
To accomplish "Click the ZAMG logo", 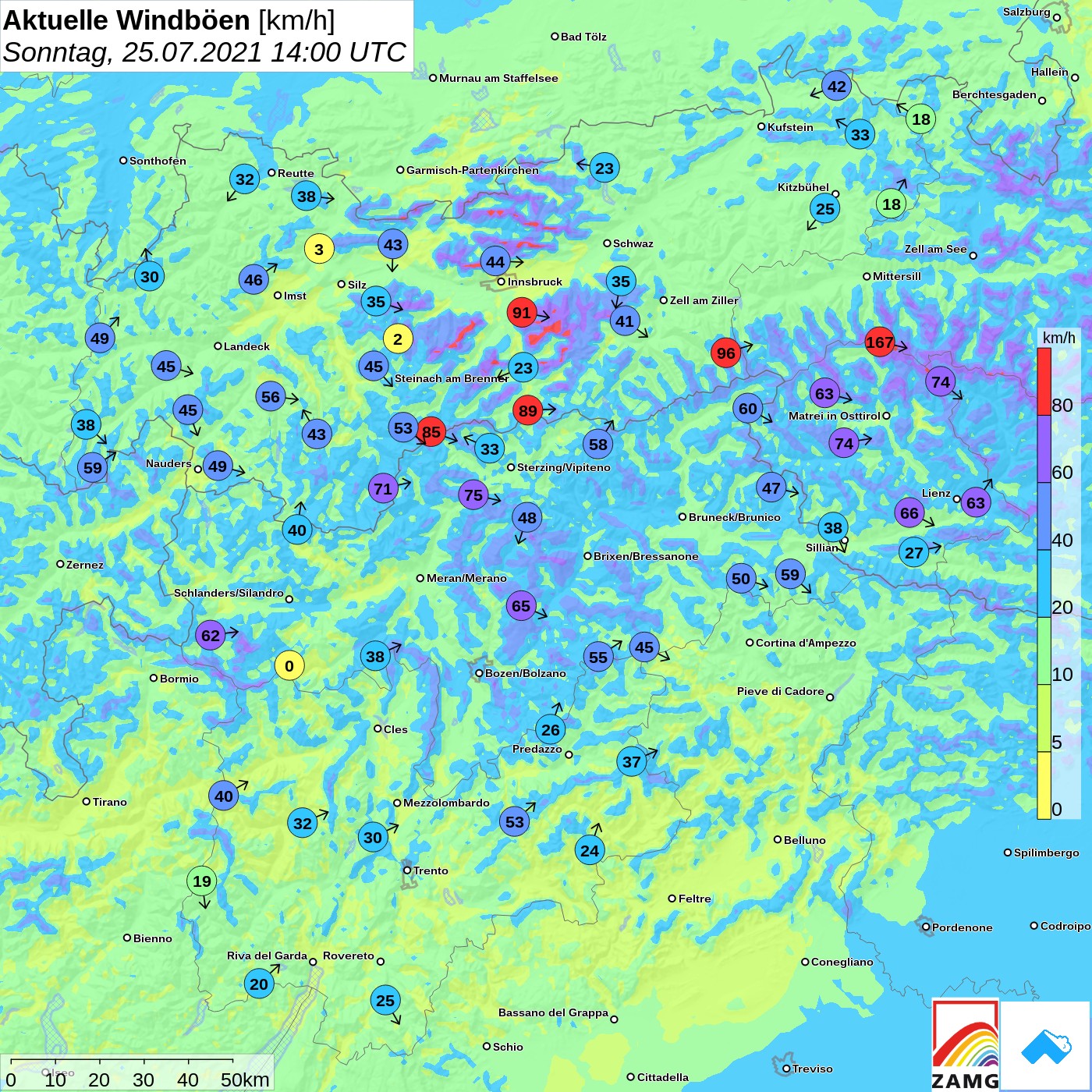I will (x=966, y=1045).
